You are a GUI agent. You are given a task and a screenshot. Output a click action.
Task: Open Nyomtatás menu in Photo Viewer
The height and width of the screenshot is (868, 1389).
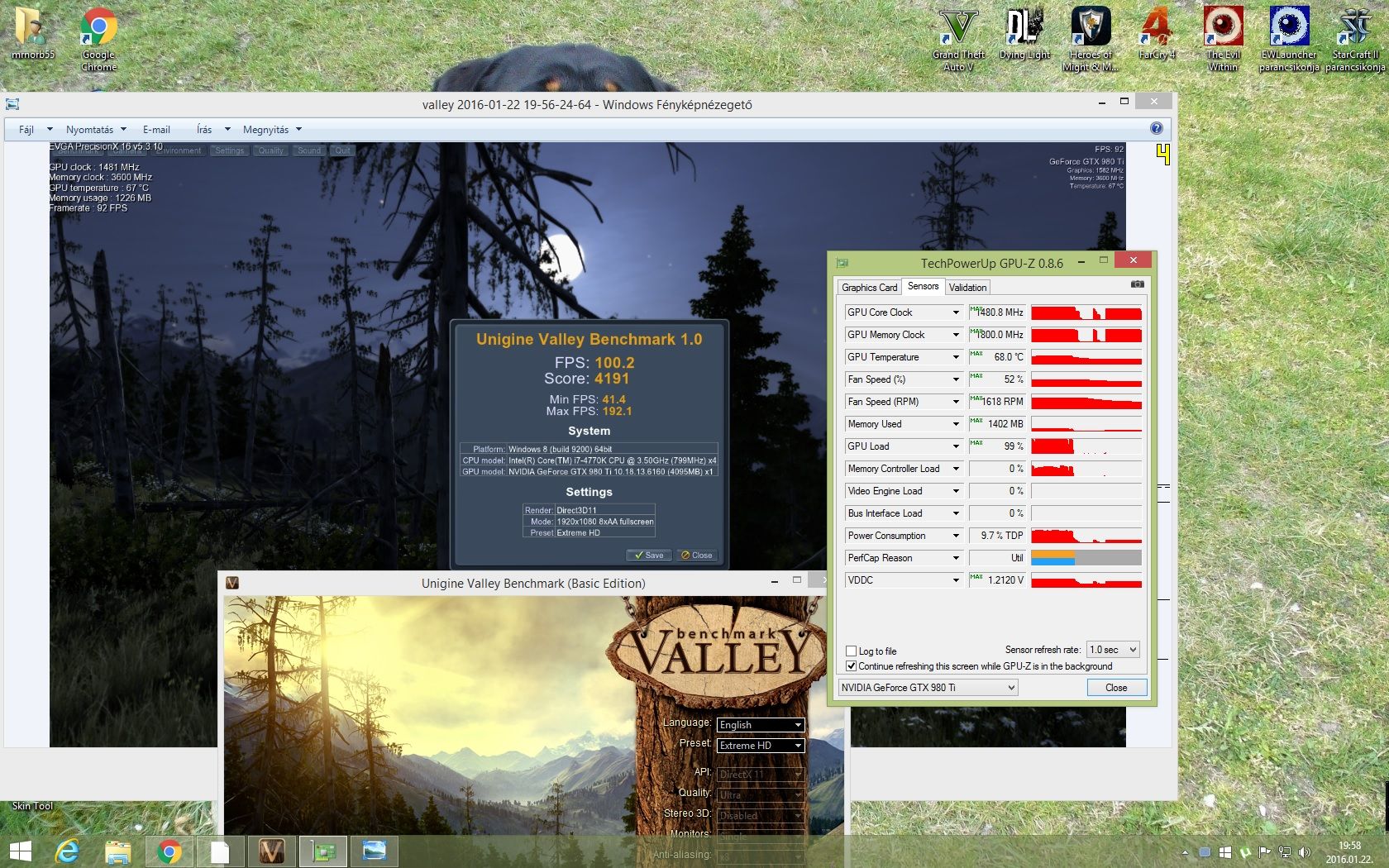point(96,130)
